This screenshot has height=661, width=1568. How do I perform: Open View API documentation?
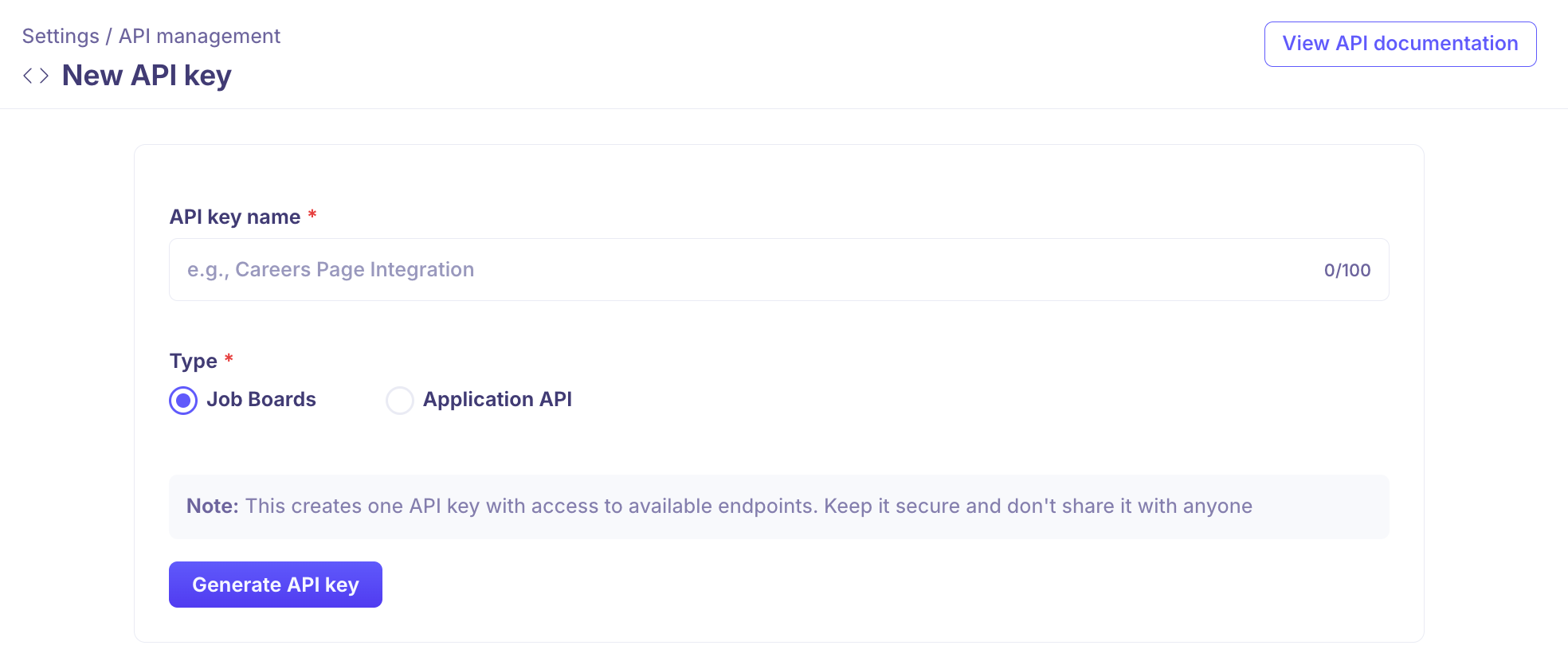(1400, 44)
